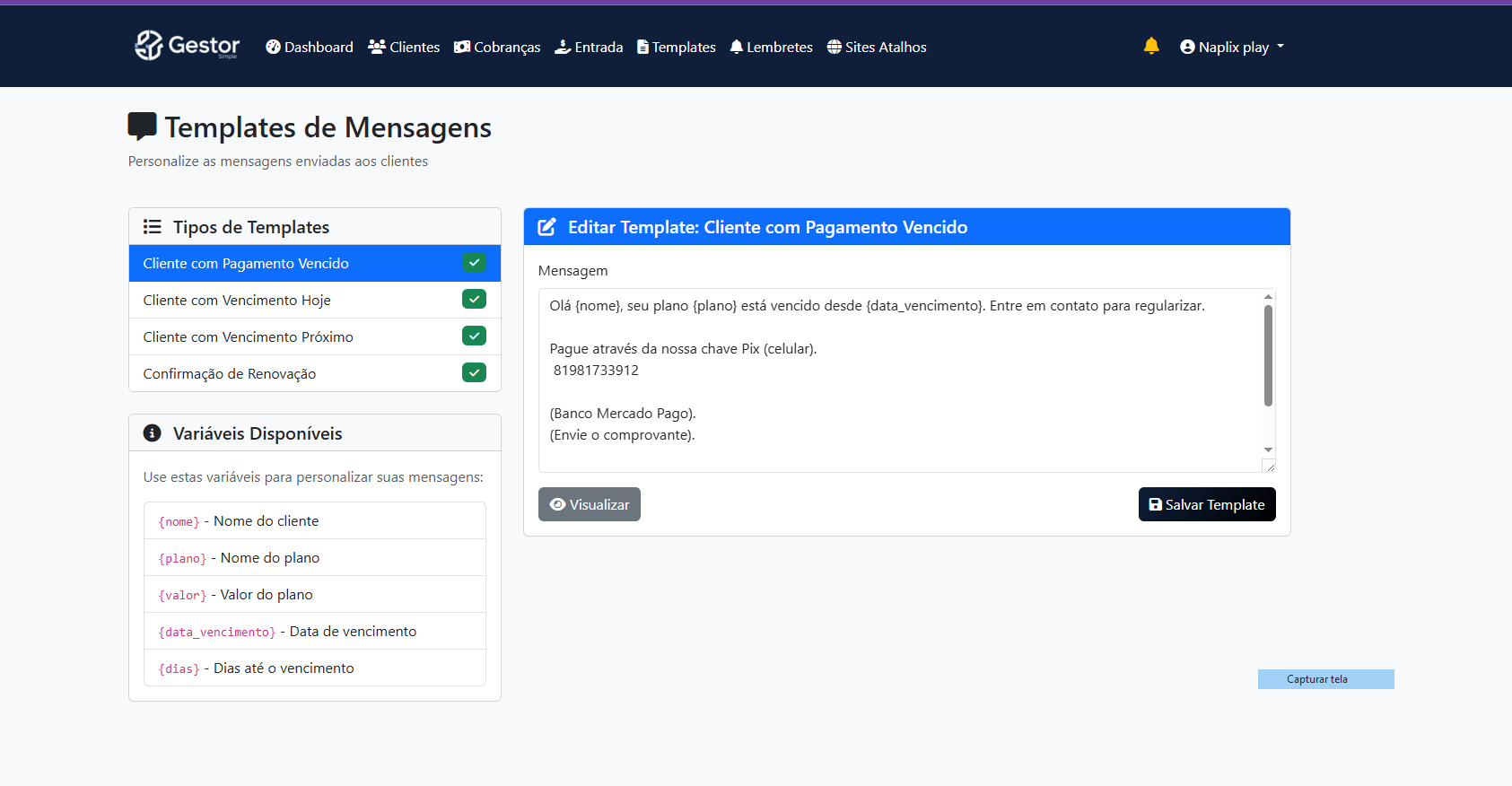Go to the Lembretes menu item
This screenshot has height=786, width=1512.
pos(771,47)
